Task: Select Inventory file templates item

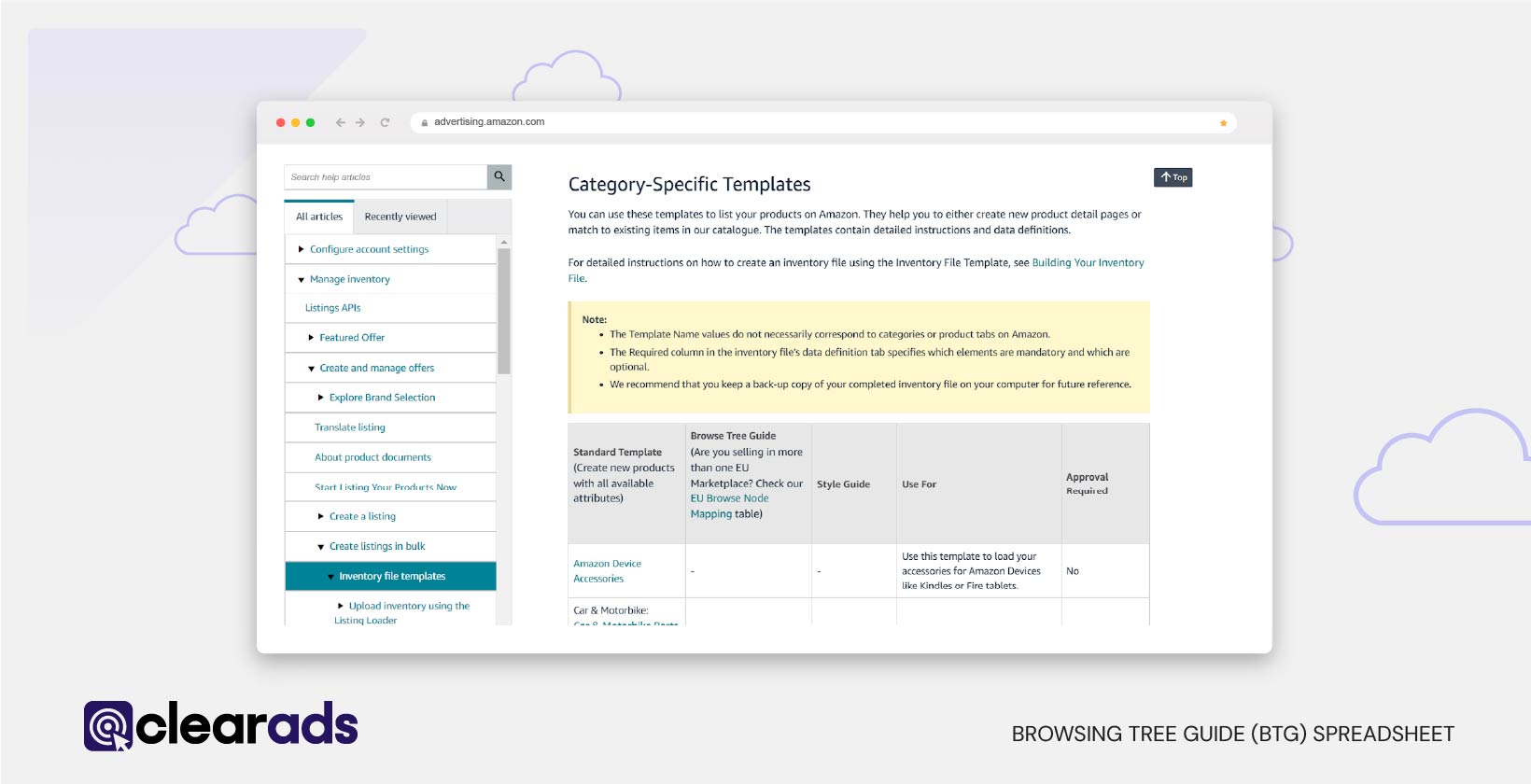Action: pyautogui.click(x=390, y=576)
